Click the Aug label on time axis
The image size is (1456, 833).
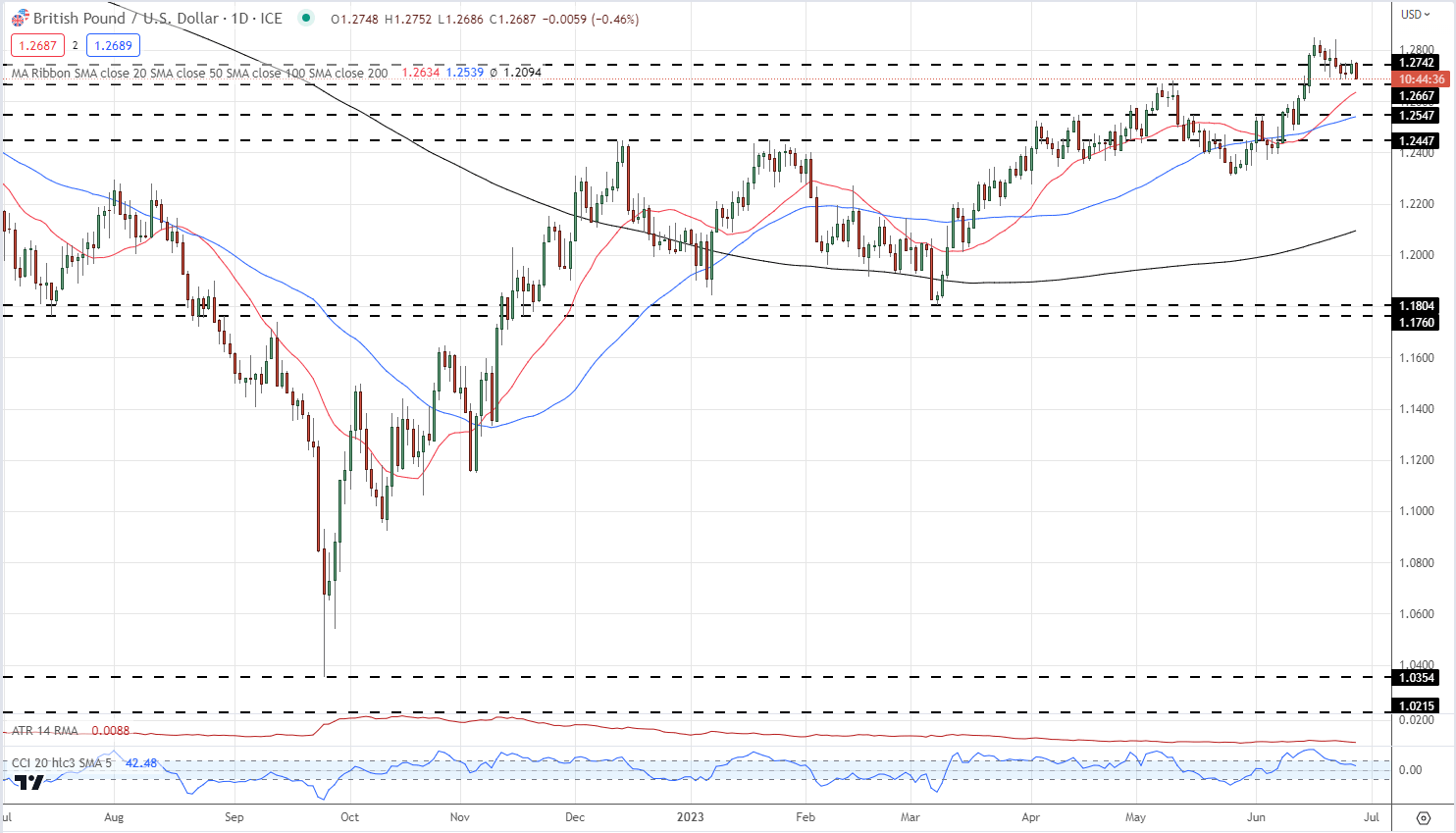[114, 816]
